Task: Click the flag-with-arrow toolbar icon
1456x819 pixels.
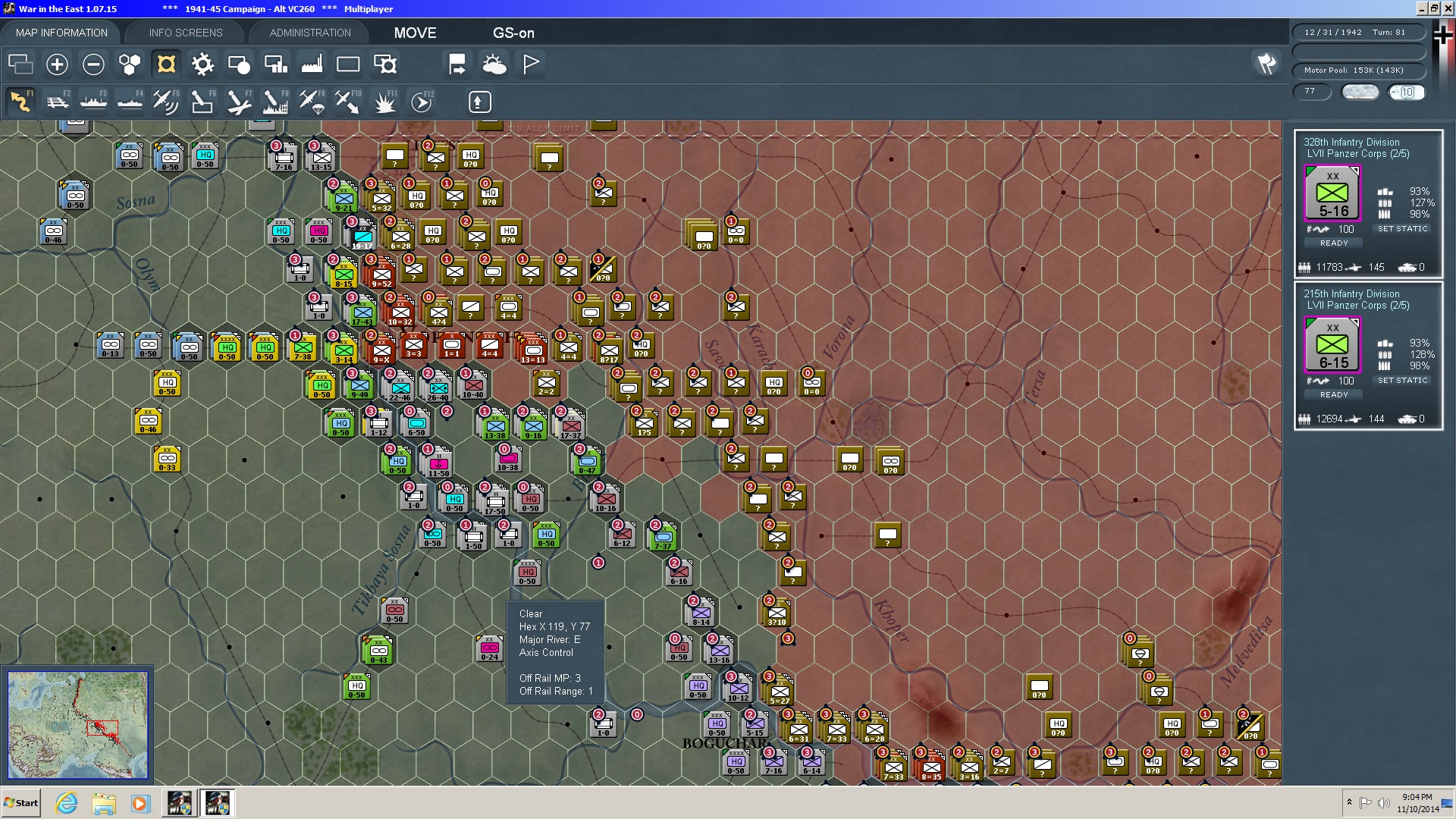Action: point(457,64)
